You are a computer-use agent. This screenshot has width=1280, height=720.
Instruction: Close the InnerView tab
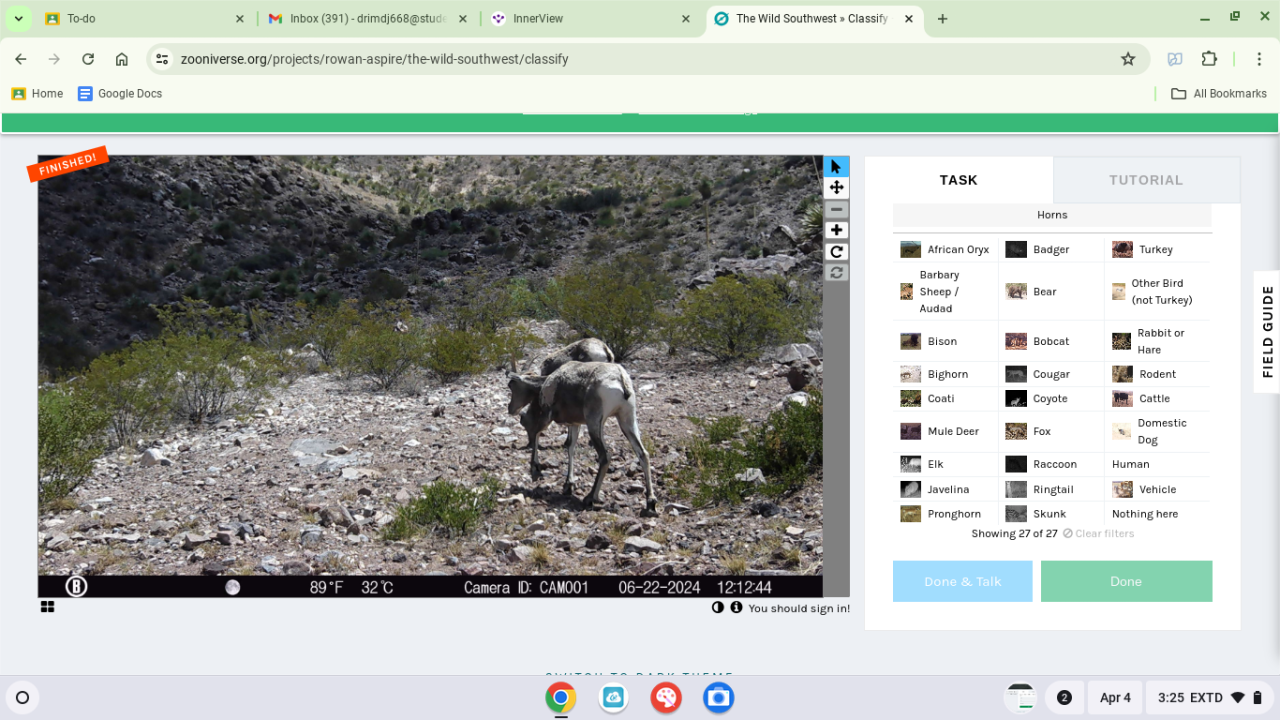coord(686,19)
